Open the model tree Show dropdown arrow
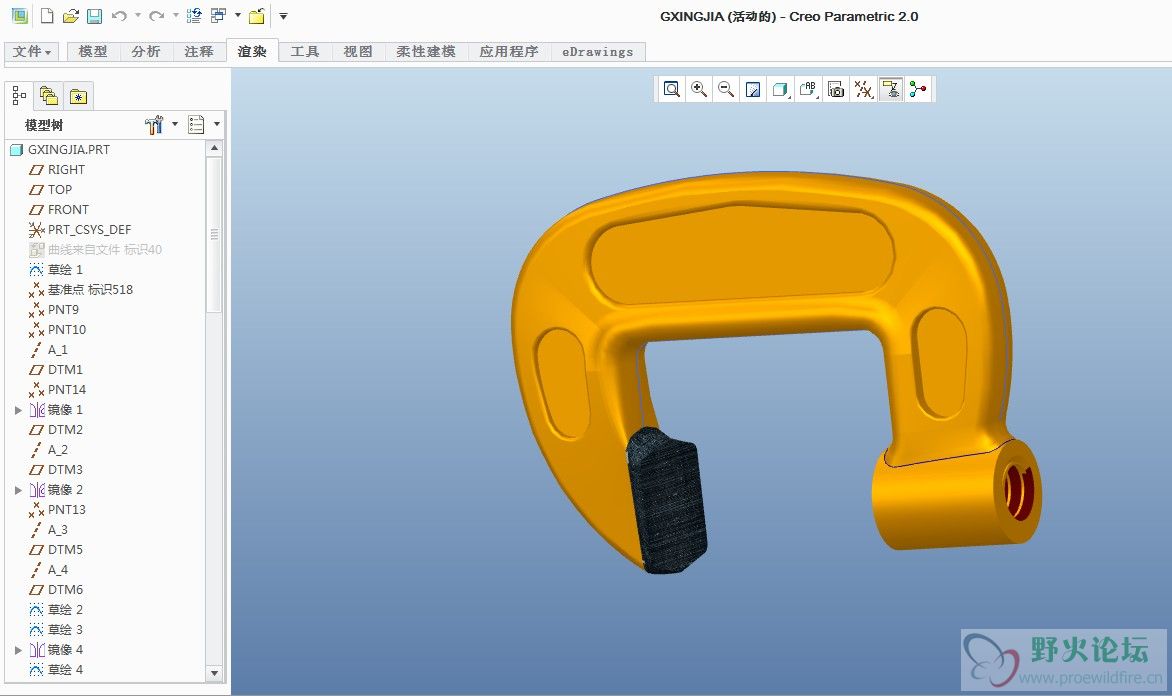 [x=217, y=124]
